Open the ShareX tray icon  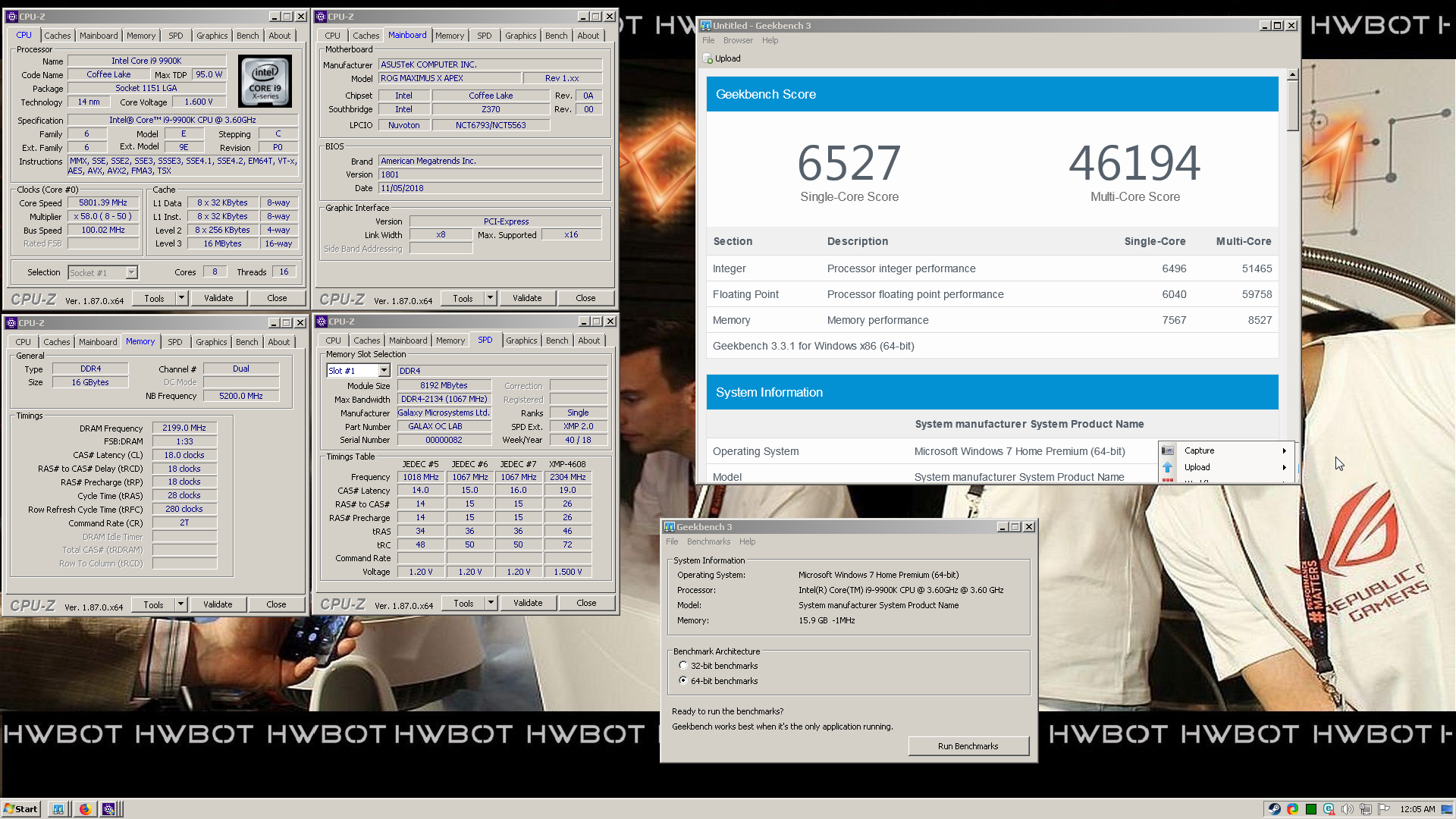pos(1292,809)
